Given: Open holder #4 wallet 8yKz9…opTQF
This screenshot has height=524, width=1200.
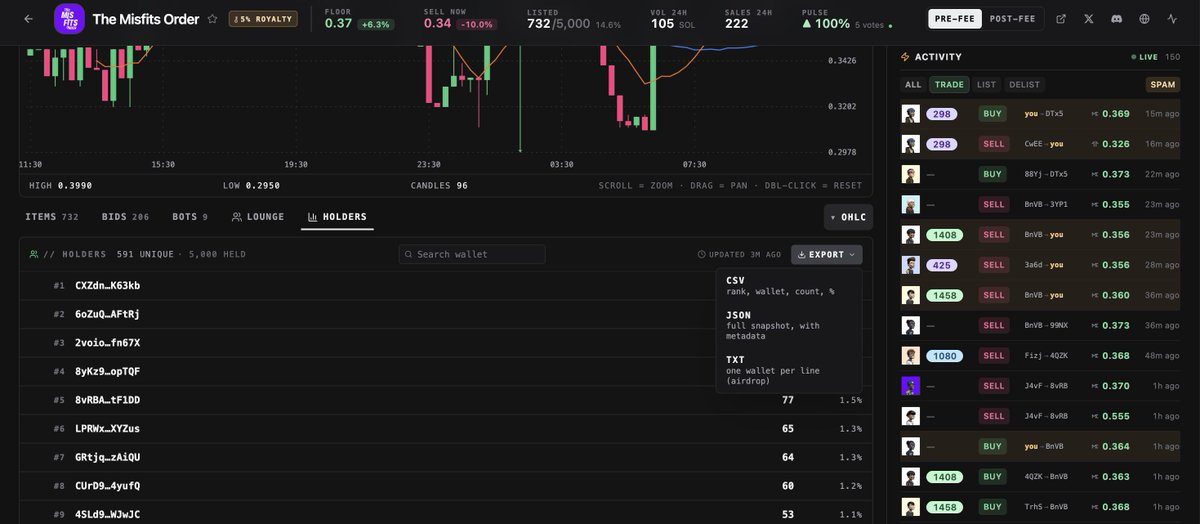Looking at the screenshot, I should (x=107, y=371).
